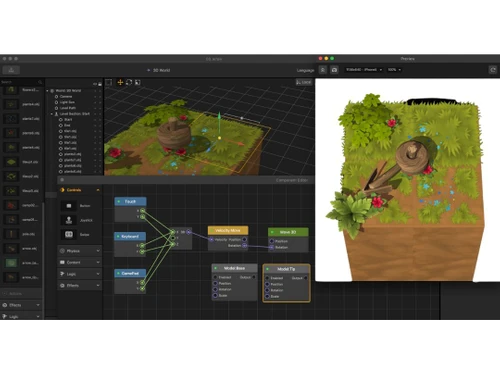Click the Actions section in the left panel
This screenshot has width=500, height=375.
coord(21,294)
